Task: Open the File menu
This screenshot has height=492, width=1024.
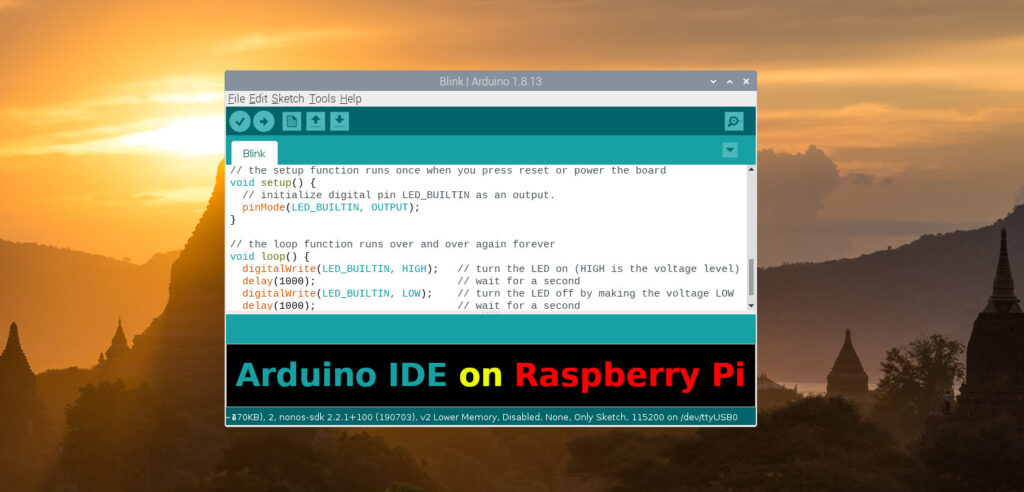Action: tap(236, 99)
